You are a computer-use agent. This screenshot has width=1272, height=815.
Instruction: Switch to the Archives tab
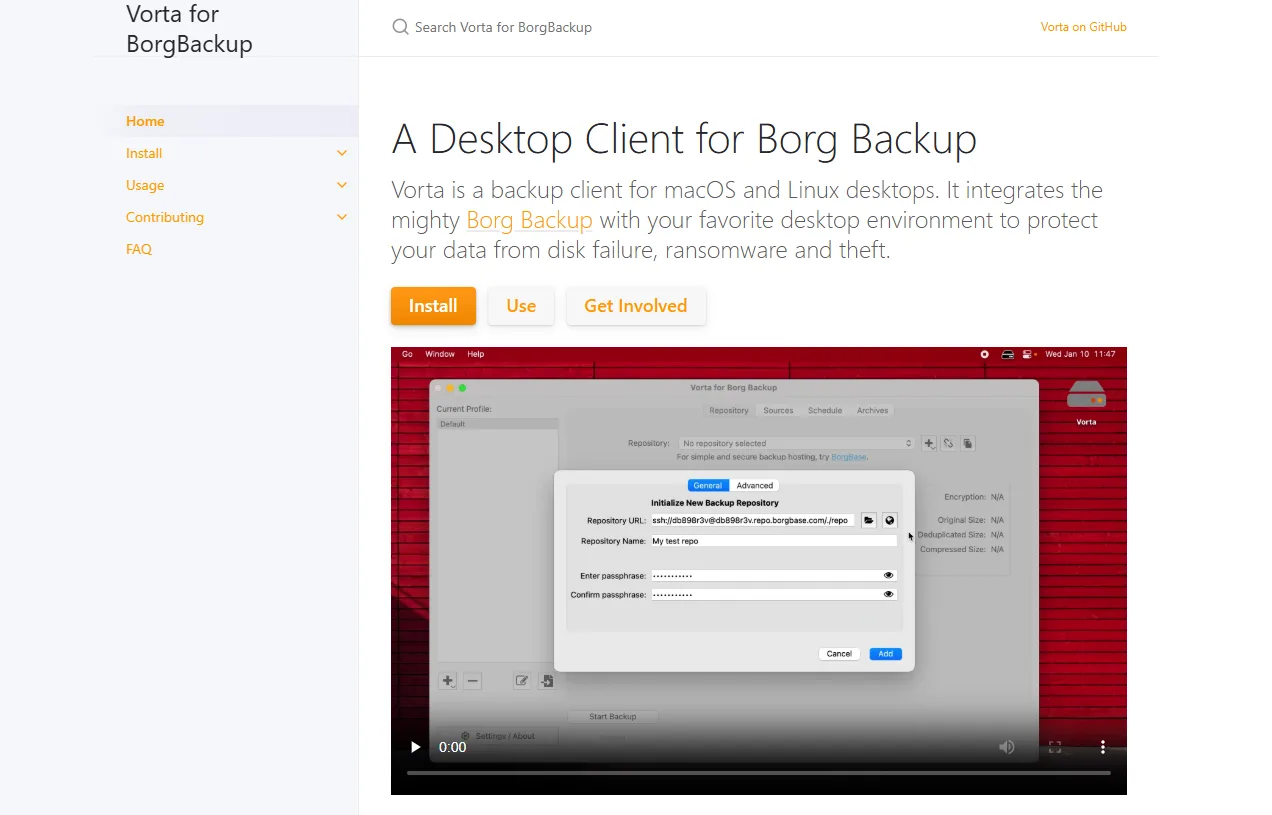(872, 410)
